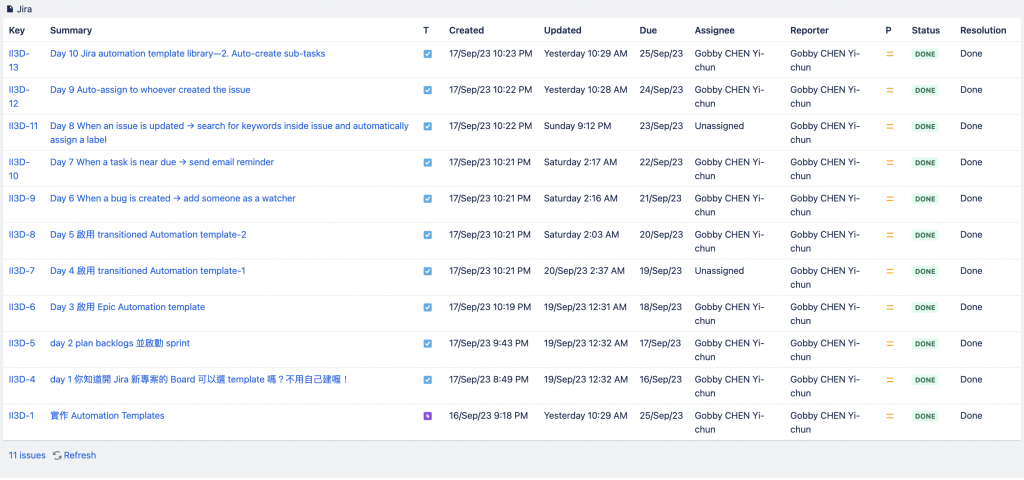Viewport: 1024px width, 480px height.
Task: Click the task type icon for II3D-7
Action: tap(428, 271)
